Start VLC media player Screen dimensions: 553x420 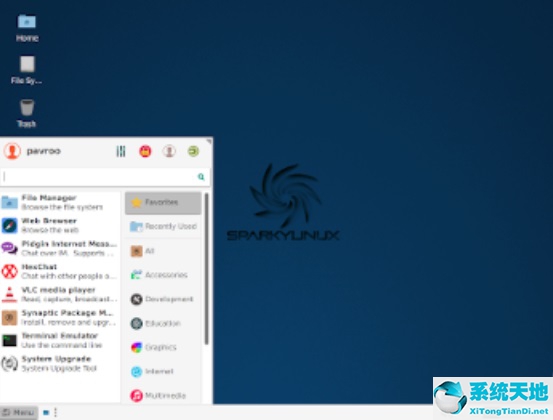(x=59, y=294)
